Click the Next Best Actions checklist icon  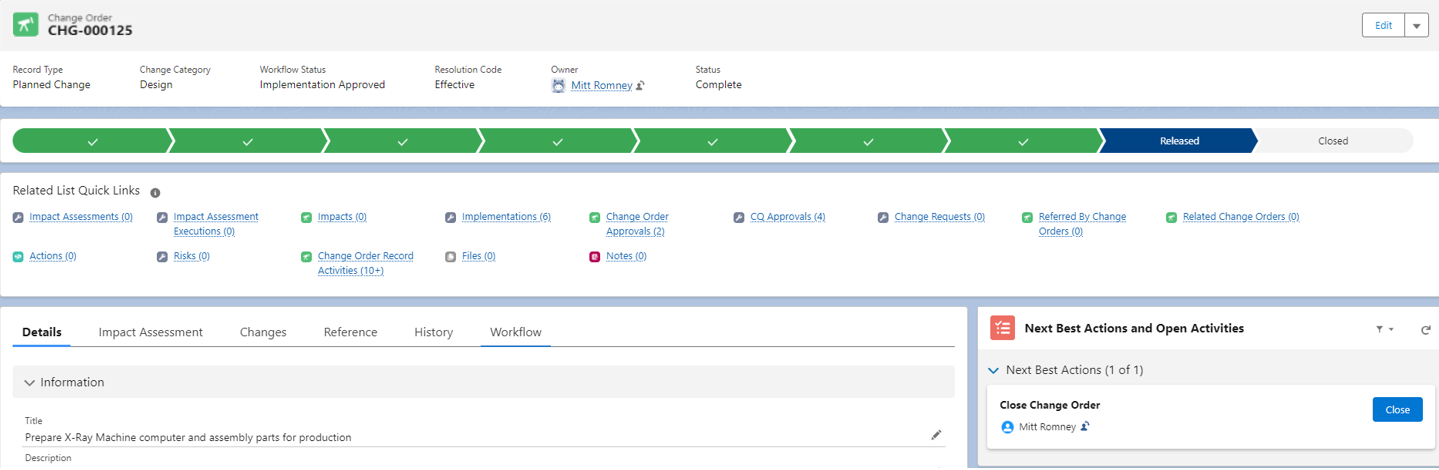click(x=1002, y=328)
